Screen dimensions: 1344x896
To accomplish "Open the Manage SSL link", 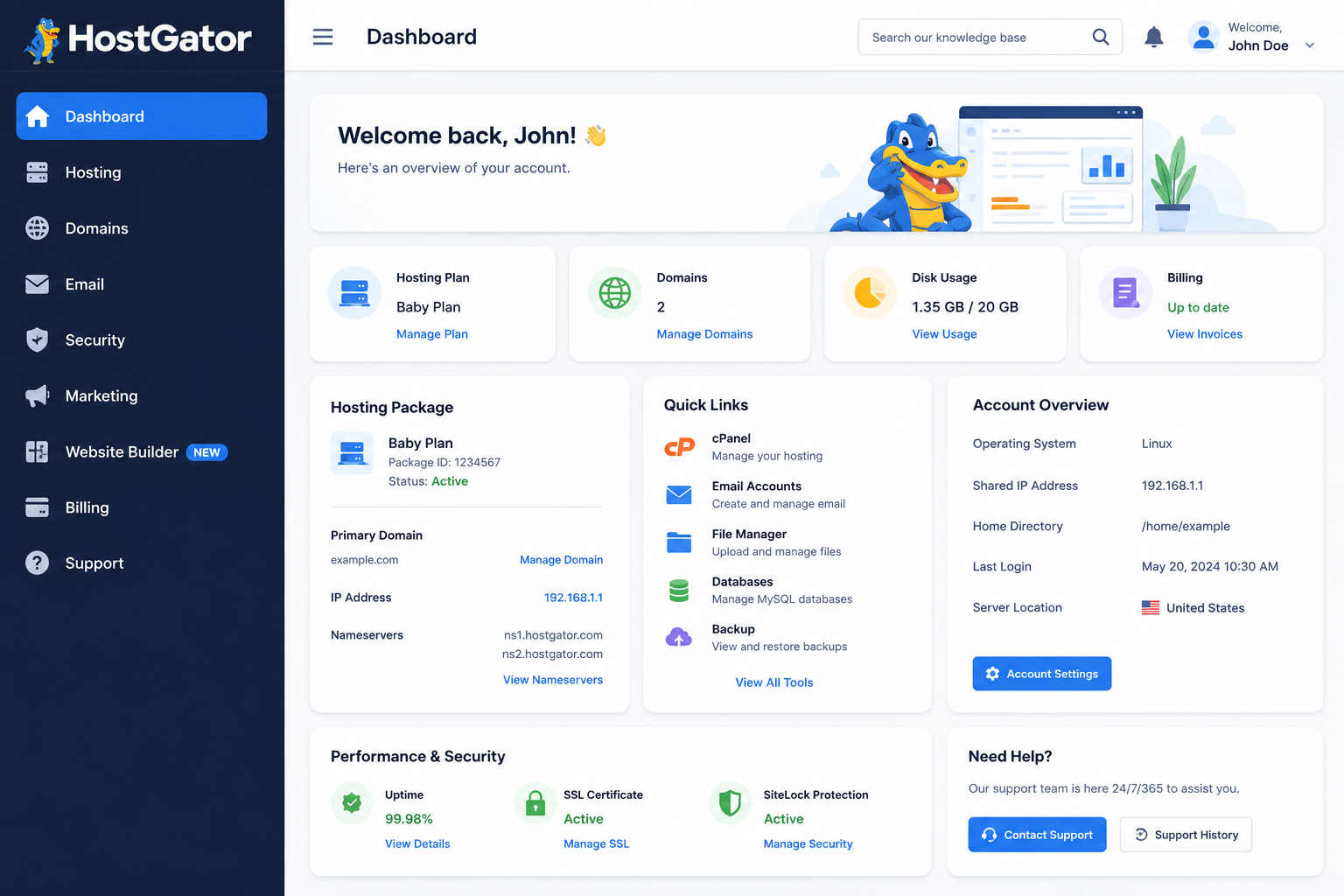I will (596, 843).
